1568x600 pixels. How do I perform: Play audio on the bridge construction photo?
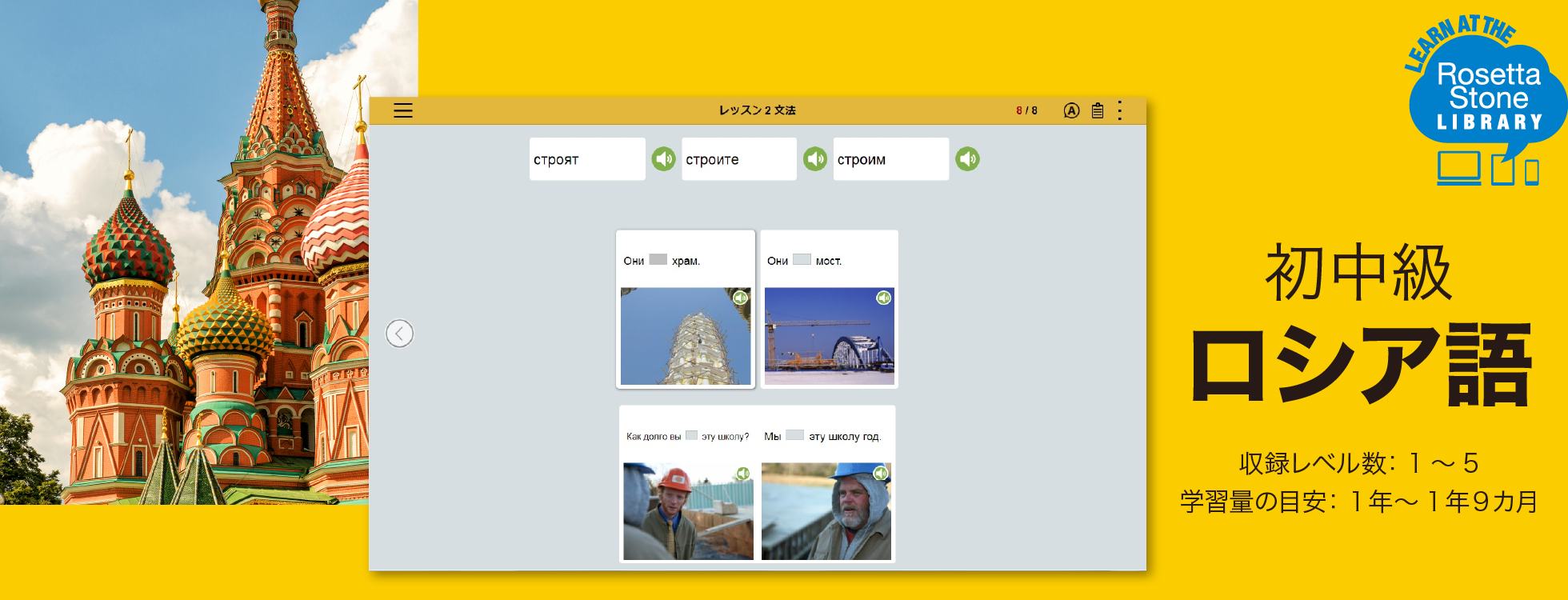(883, 298)
